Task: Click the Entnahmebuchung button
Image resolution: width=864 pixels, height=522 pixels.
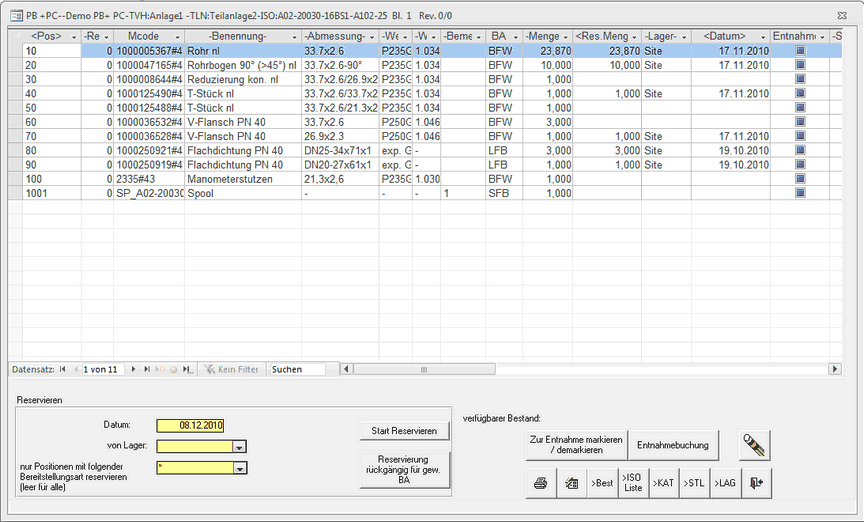Action: (677, 445)
